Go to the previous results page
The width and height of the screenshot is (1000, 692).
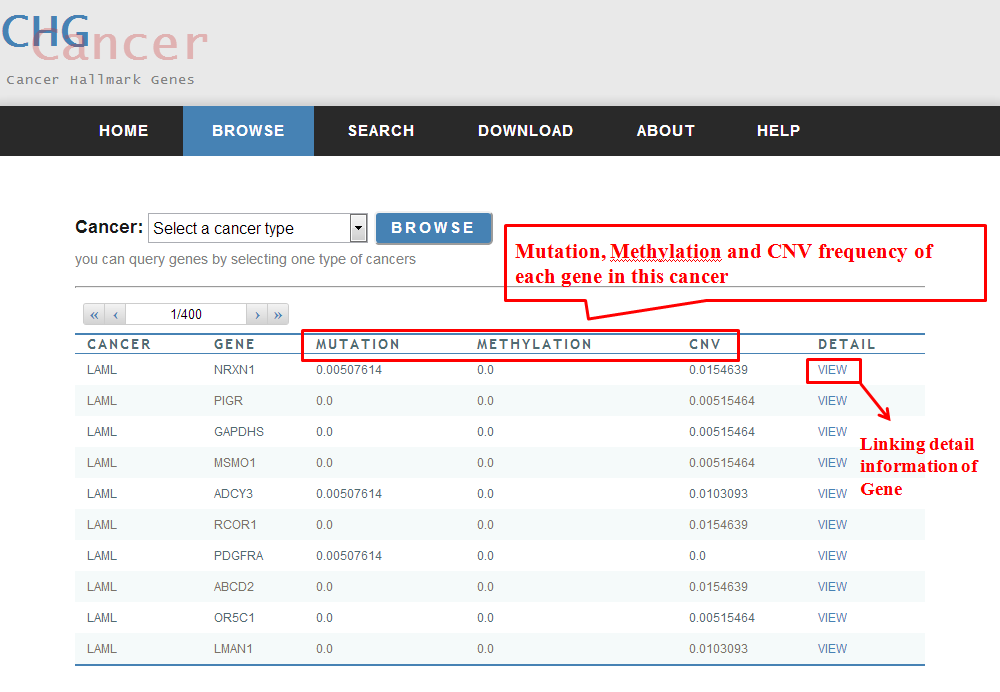(116, 314)
